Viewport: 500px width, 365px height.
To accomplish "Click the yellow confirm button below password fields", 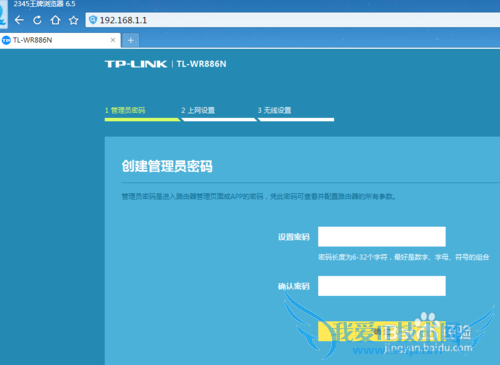I will [382, 331].
